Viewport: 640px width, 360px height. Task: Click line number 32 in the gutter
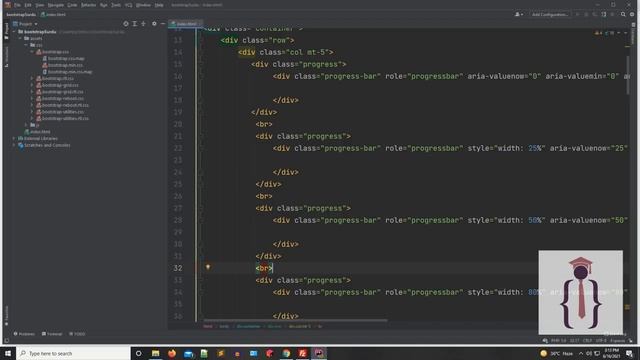pyautogui.click(x=178, y=268)
